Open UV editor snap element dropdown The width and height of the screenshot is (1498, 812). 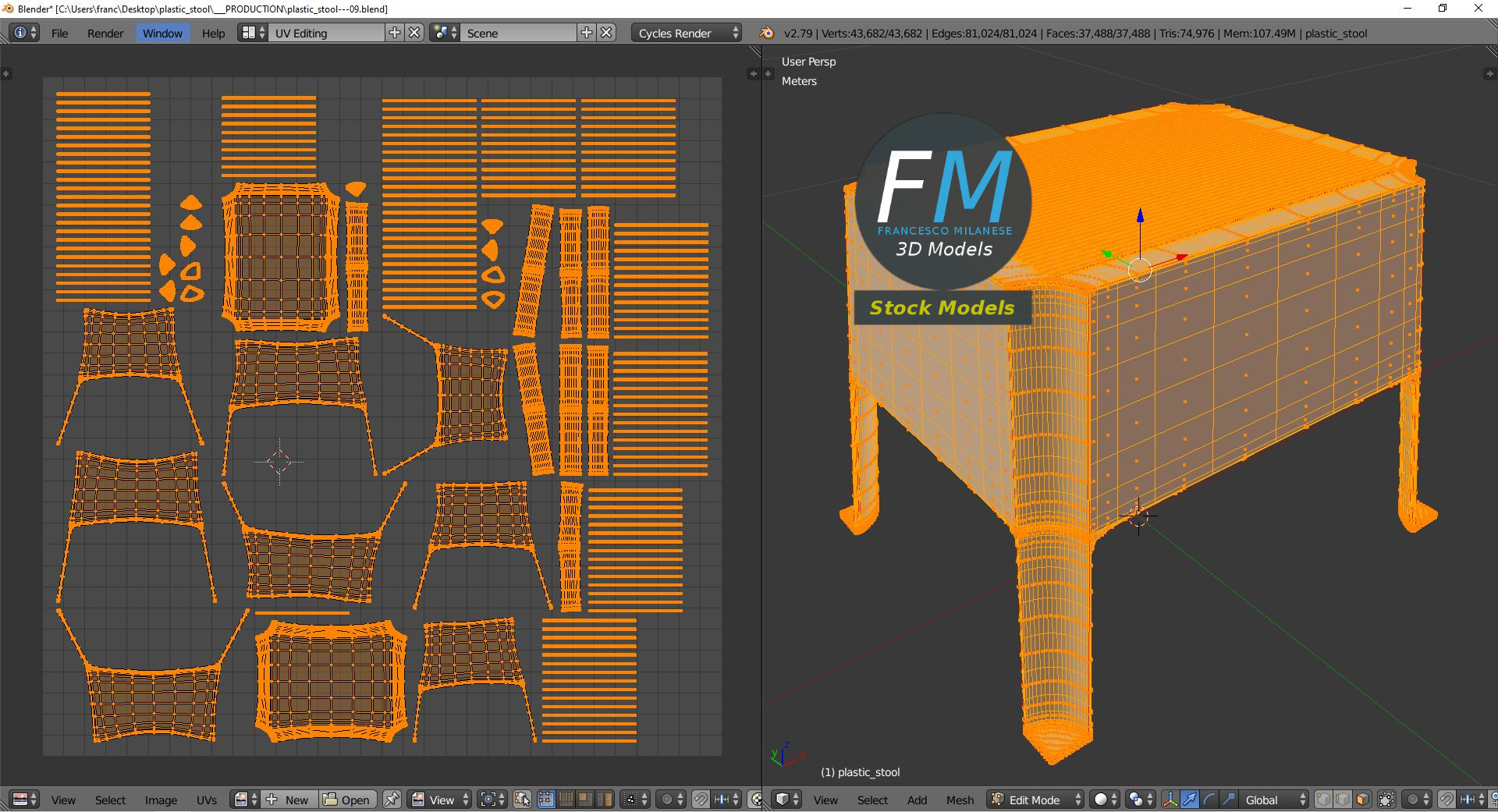[726, 800]
